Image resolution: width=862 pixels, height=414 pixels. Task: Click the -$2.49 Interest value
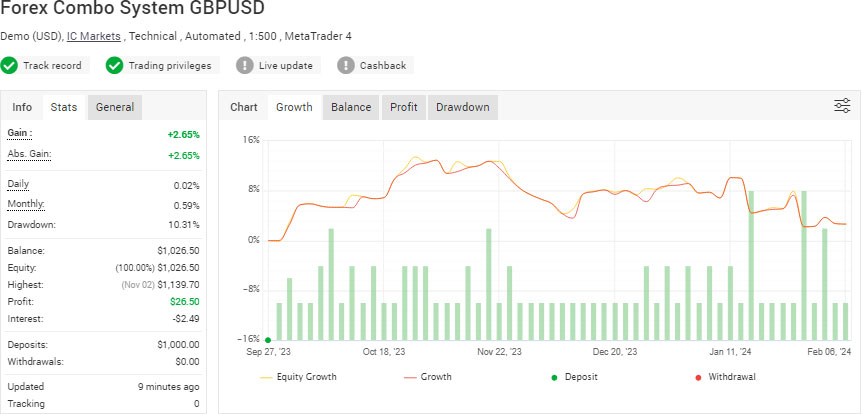pyautogui.click(x=185, y=319)
